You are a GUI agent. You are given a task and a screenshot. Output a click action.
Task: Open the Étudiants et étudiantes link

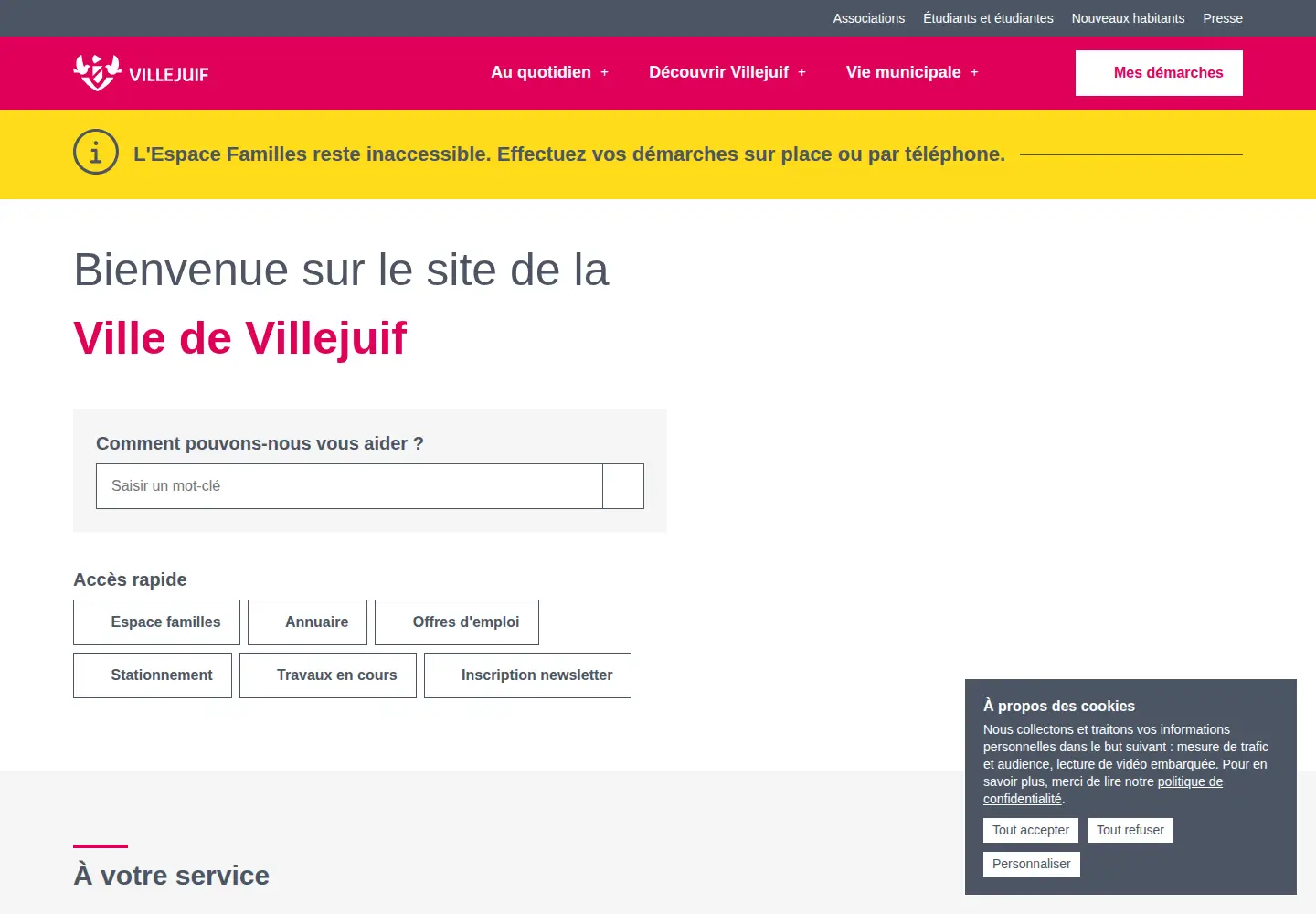(988, 18)
